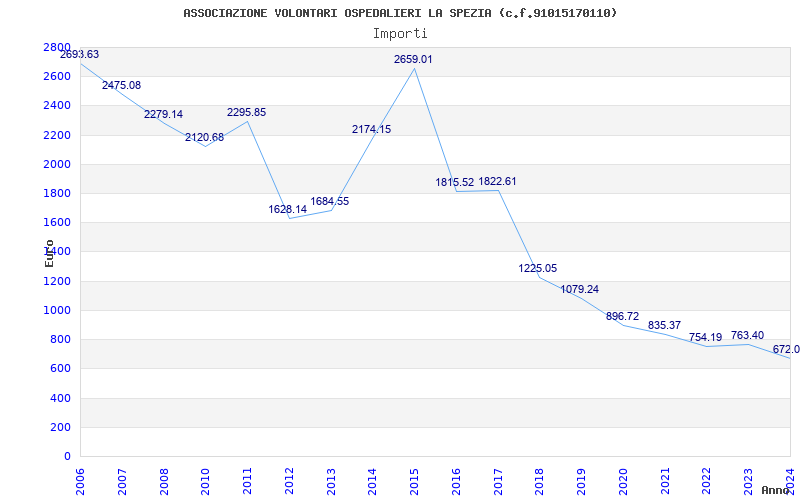Click the y-axis tick 800

[61, 339]
